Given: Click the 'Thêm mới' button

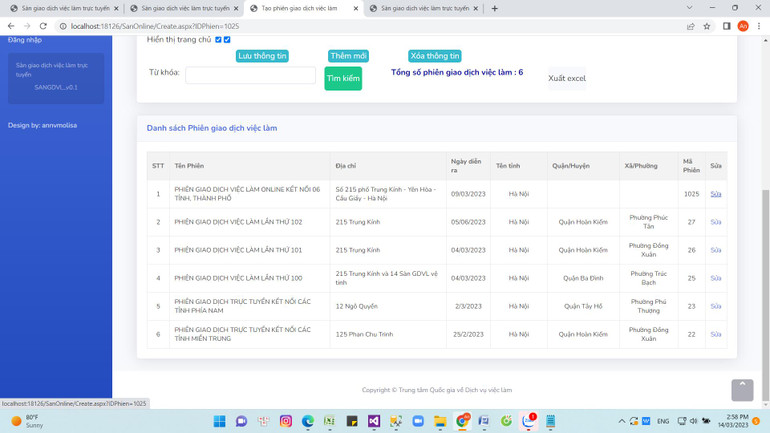Looking at the screenshot, I should [x=348, y=56].
